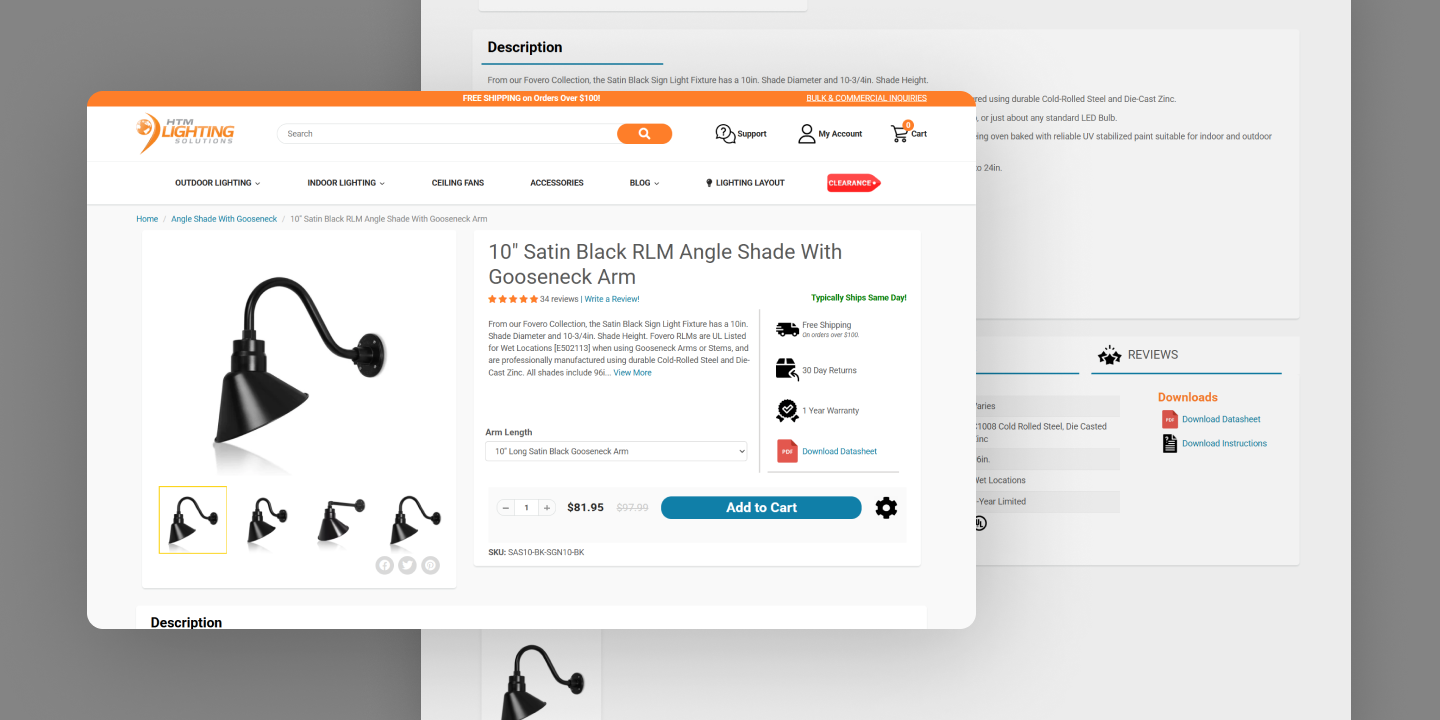Open the Ceiling Fans menu item
The height and width of the screenshot is (720, 1440).
coord(458,183)
